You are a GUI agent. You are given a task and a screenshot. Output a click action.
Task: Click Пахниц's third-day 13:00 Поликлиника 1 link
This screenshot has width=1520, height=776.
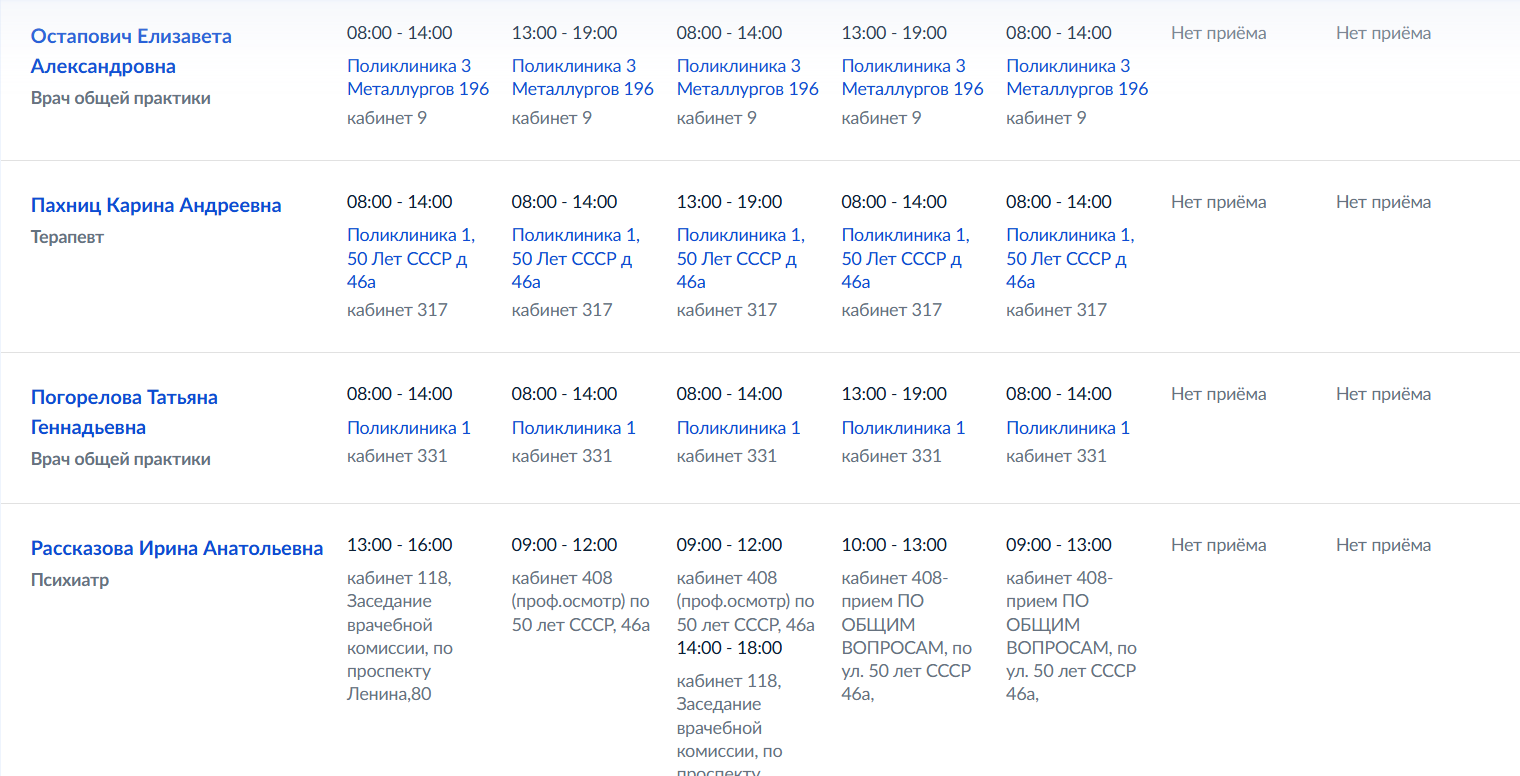point(741,258)
